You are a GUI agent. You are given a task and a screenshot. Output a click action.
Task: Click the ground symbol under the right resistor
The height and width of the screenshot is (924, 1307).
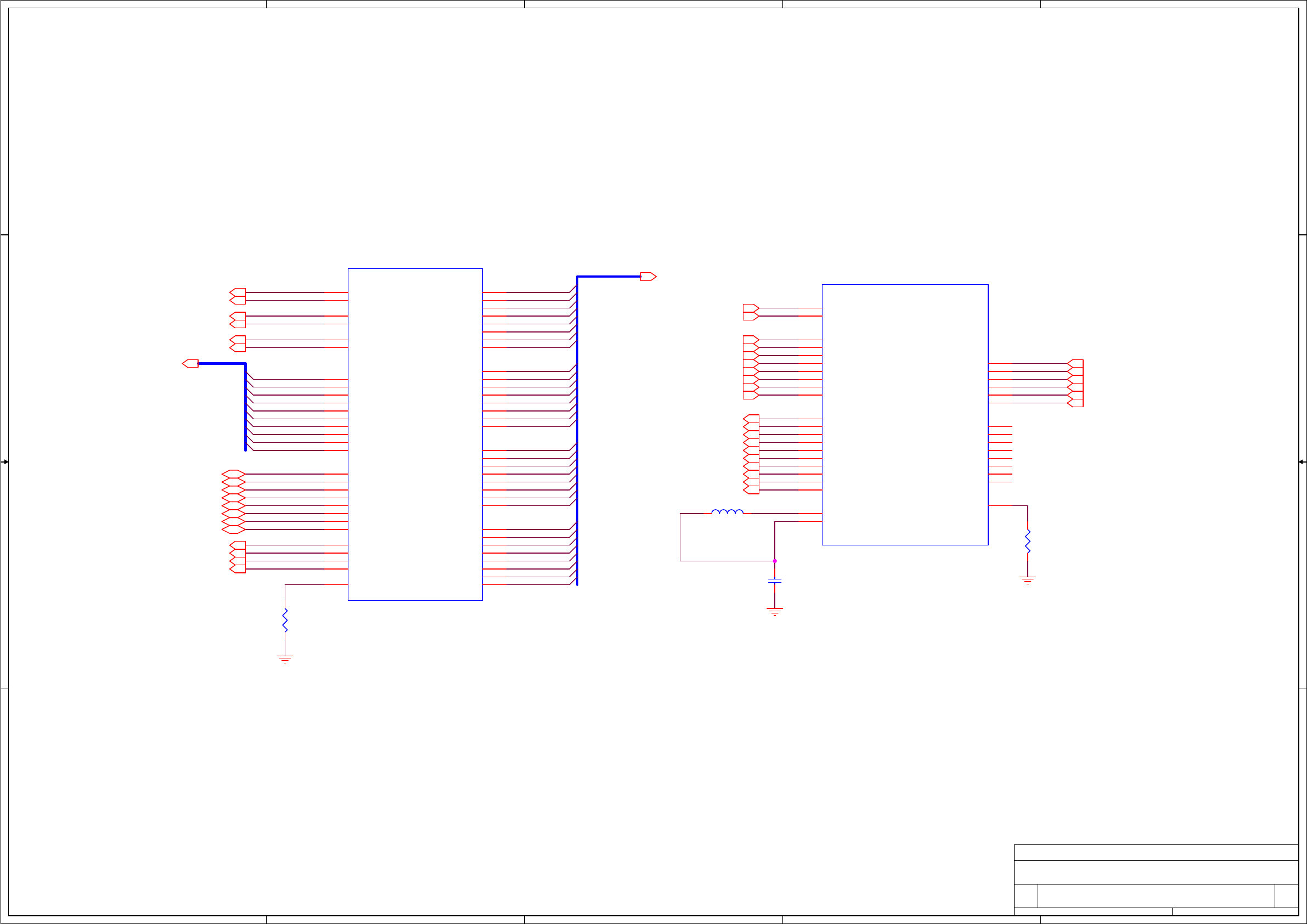(1027, 580)
